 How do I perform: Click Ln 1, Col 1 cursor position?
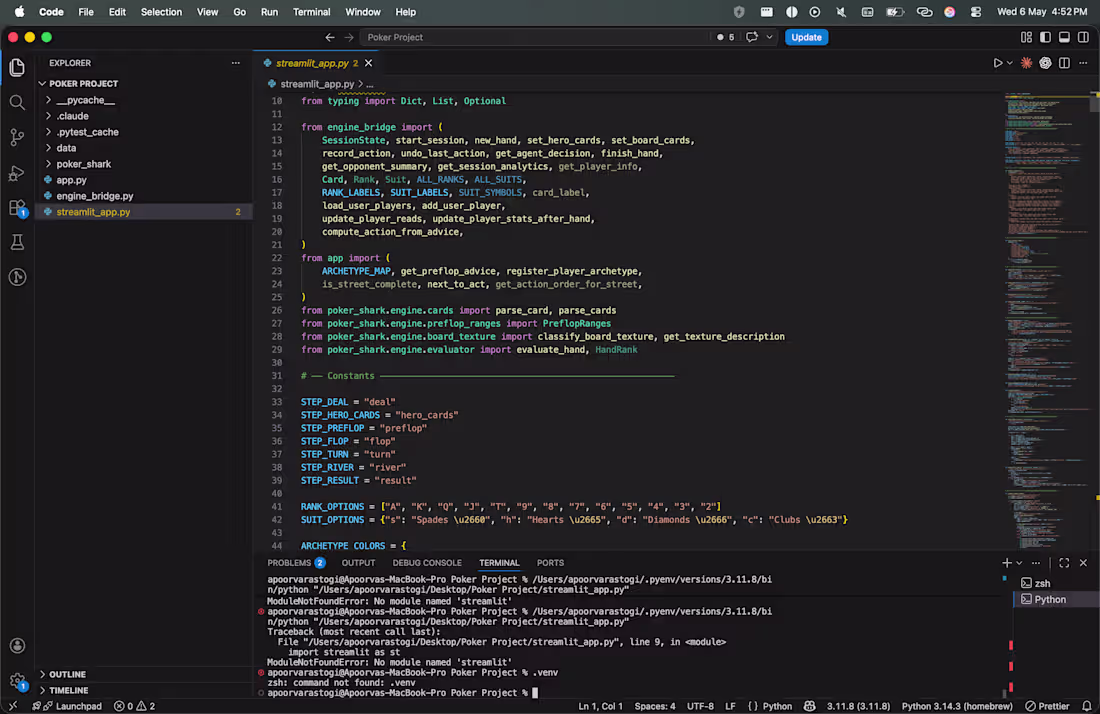coord(600,706)
